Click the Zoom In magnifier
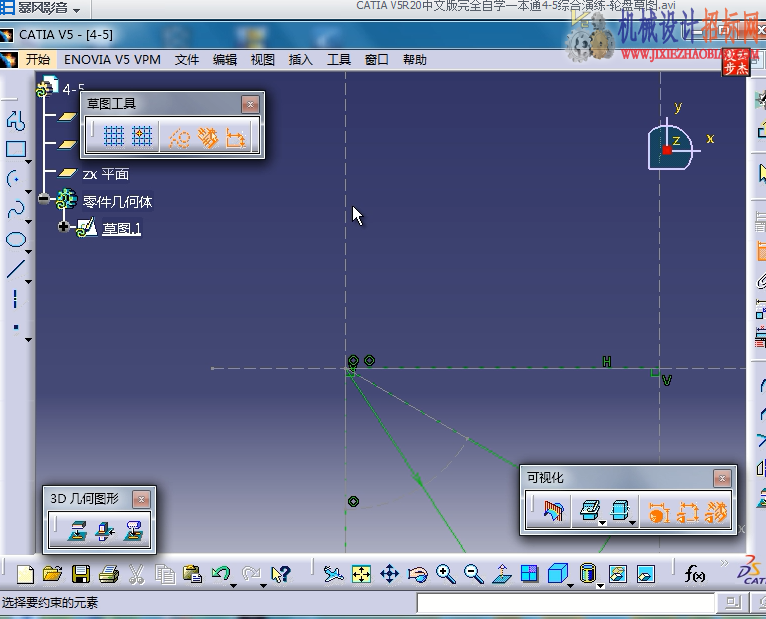 [446, 574]
